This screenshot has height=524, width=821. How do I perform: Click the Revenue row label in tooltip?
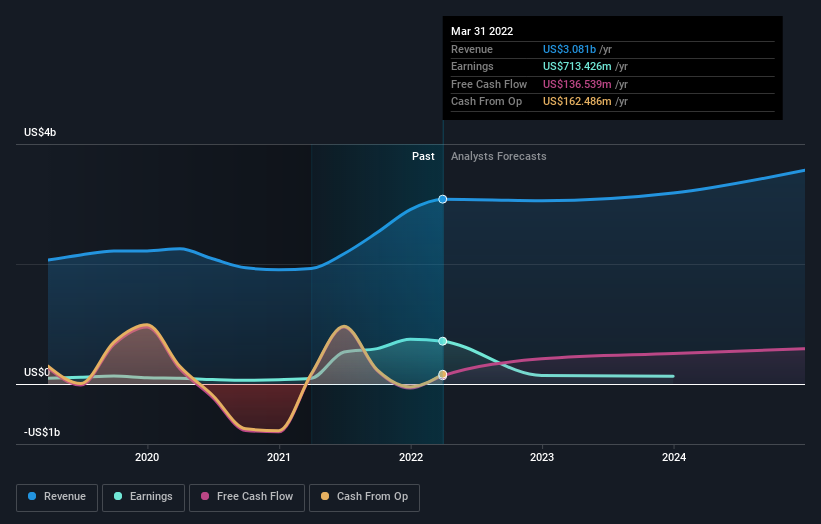472,49
